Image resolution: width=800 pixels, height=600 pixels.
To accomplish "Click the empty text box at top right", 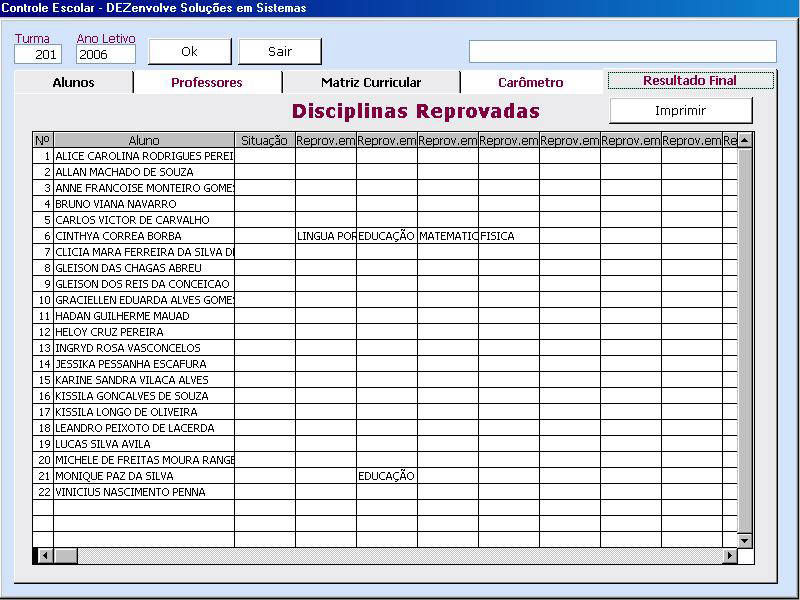I will [622, 51].
